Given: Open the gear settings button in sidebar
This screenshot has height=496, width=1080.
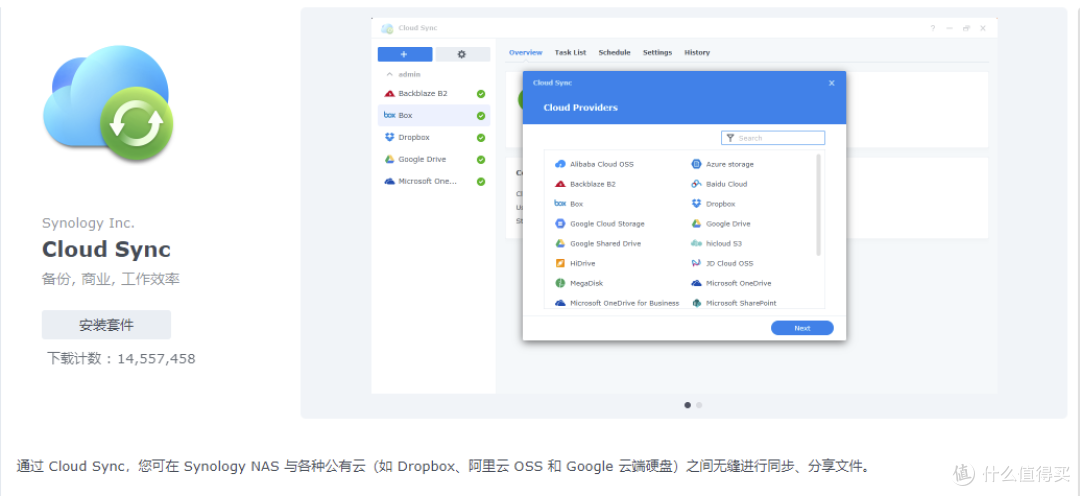Looking at the screenshot, I should (x=462, y=54).
